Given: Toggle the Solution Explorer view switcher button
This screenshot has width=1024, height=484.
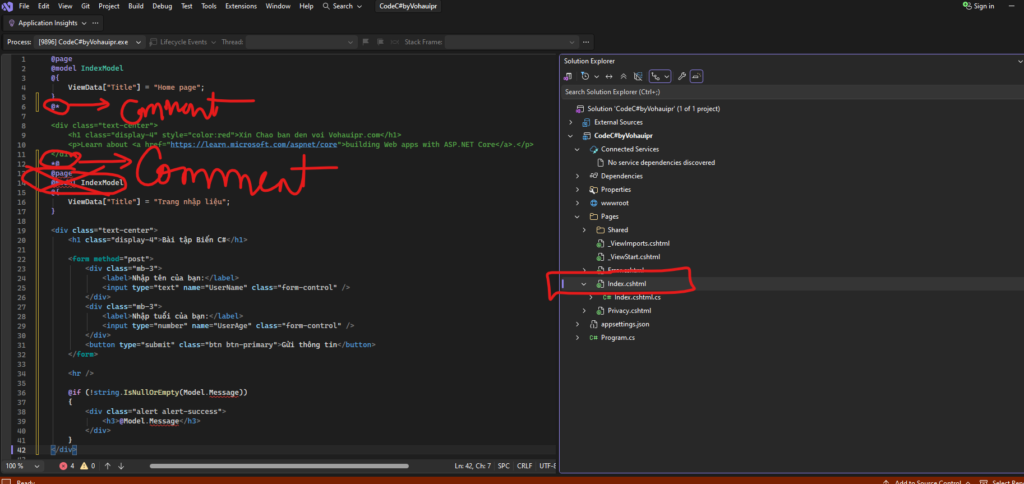Looking at the screenshot, I should pyautogui.click(x=570, y=76).
